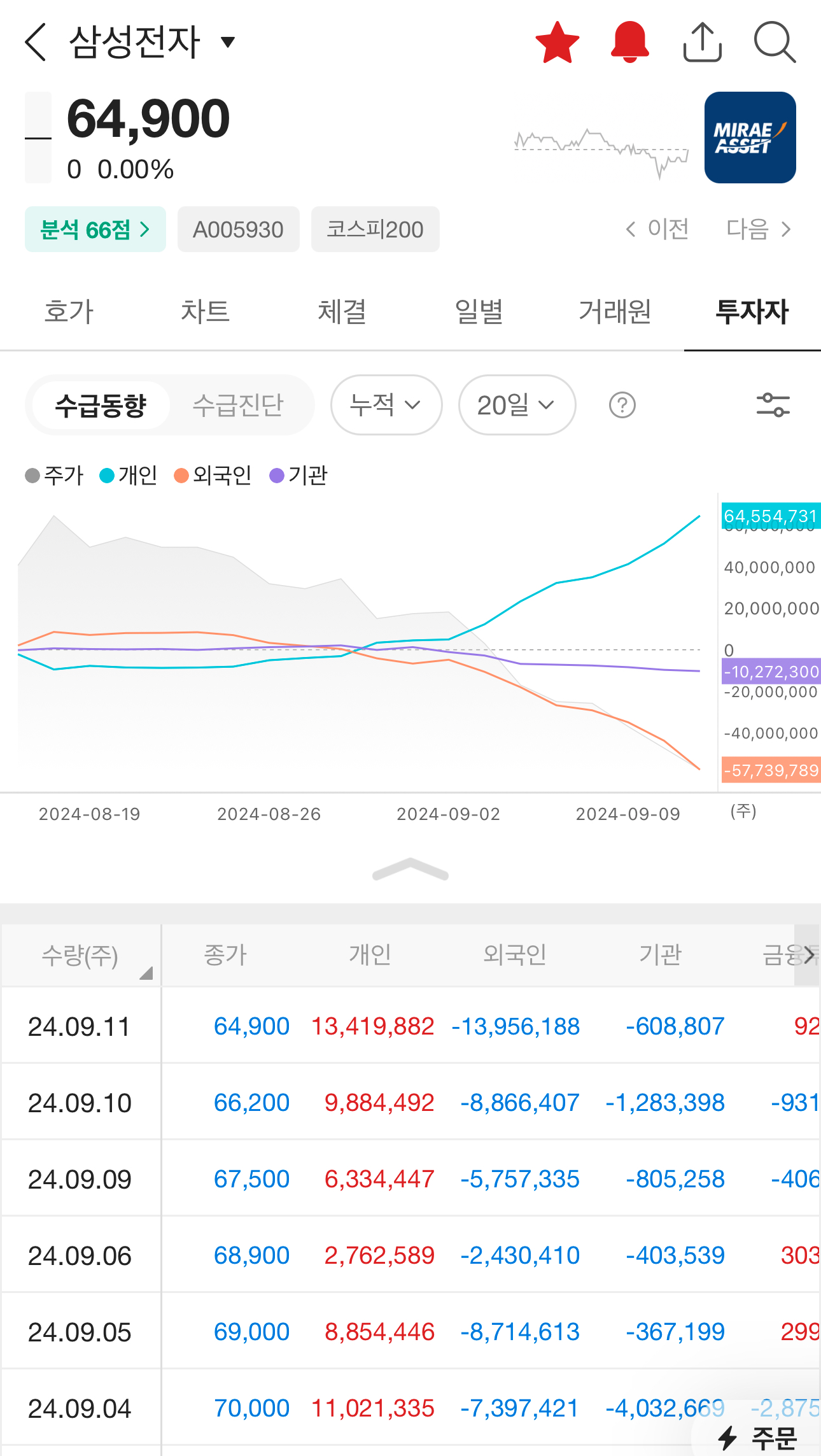Tap the 2024-09-02 chart date label
Image resolution: width=821 pixels, height=1456 pixels.
[448, 814]
